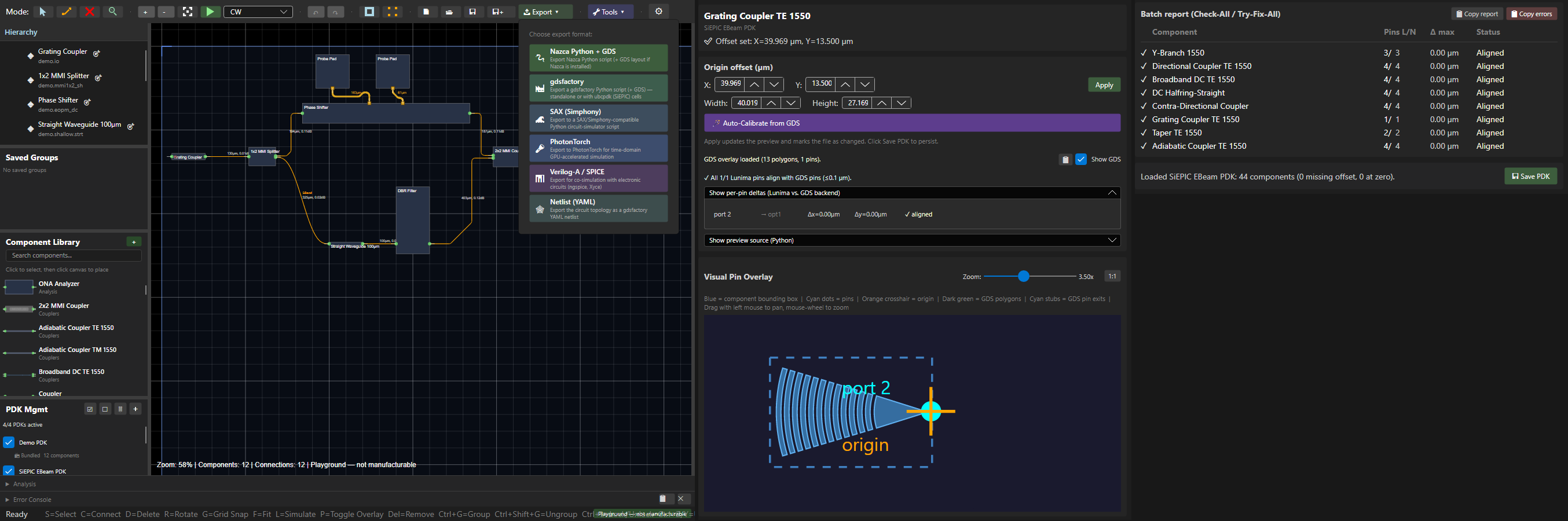Viewport: 1568px width, 521px height.
Task: Select Straight Waveguide 100µm in Hierarchy
Action: pyautogui.click(x=80, y=125)
